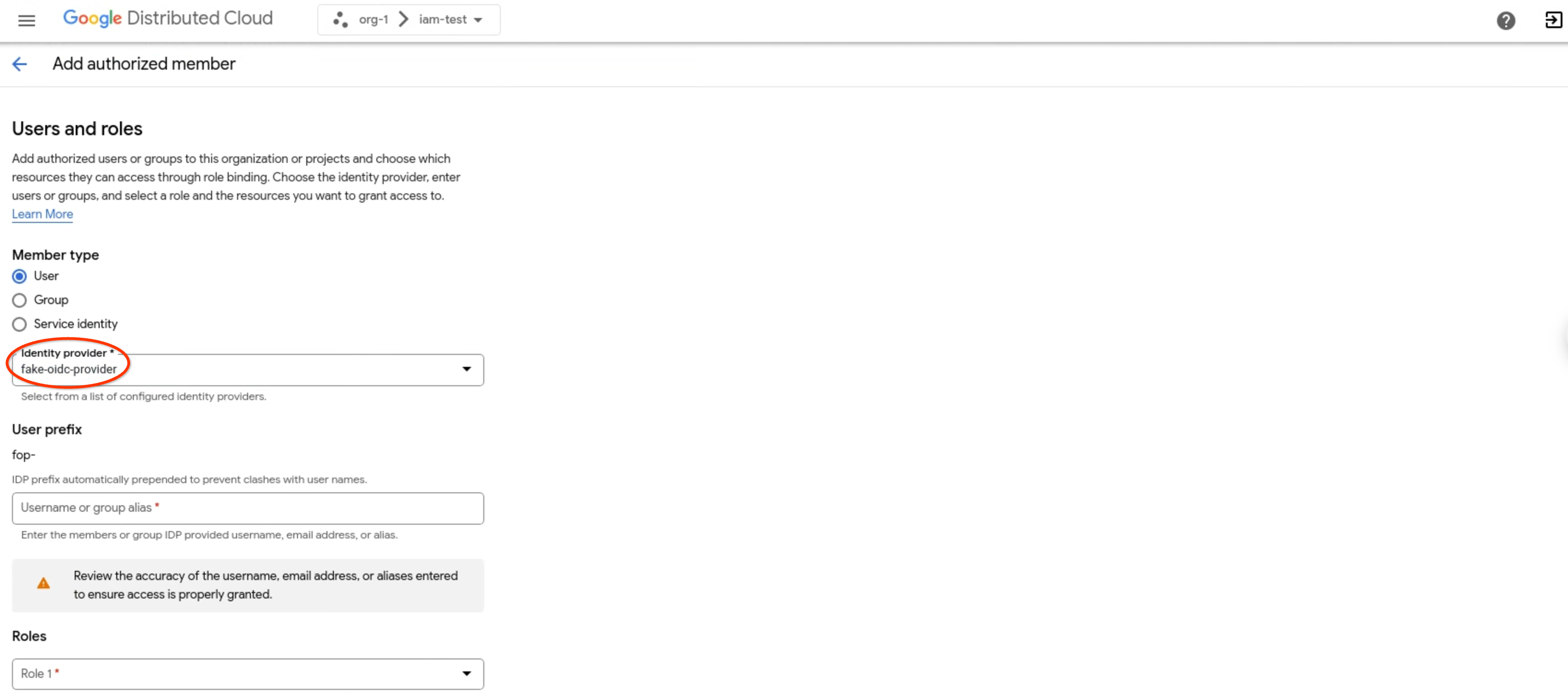The width and height of the screenshot is (1568, 694).
Task: Click the fake-oidc-provider selected value
Action: (69, 370)
